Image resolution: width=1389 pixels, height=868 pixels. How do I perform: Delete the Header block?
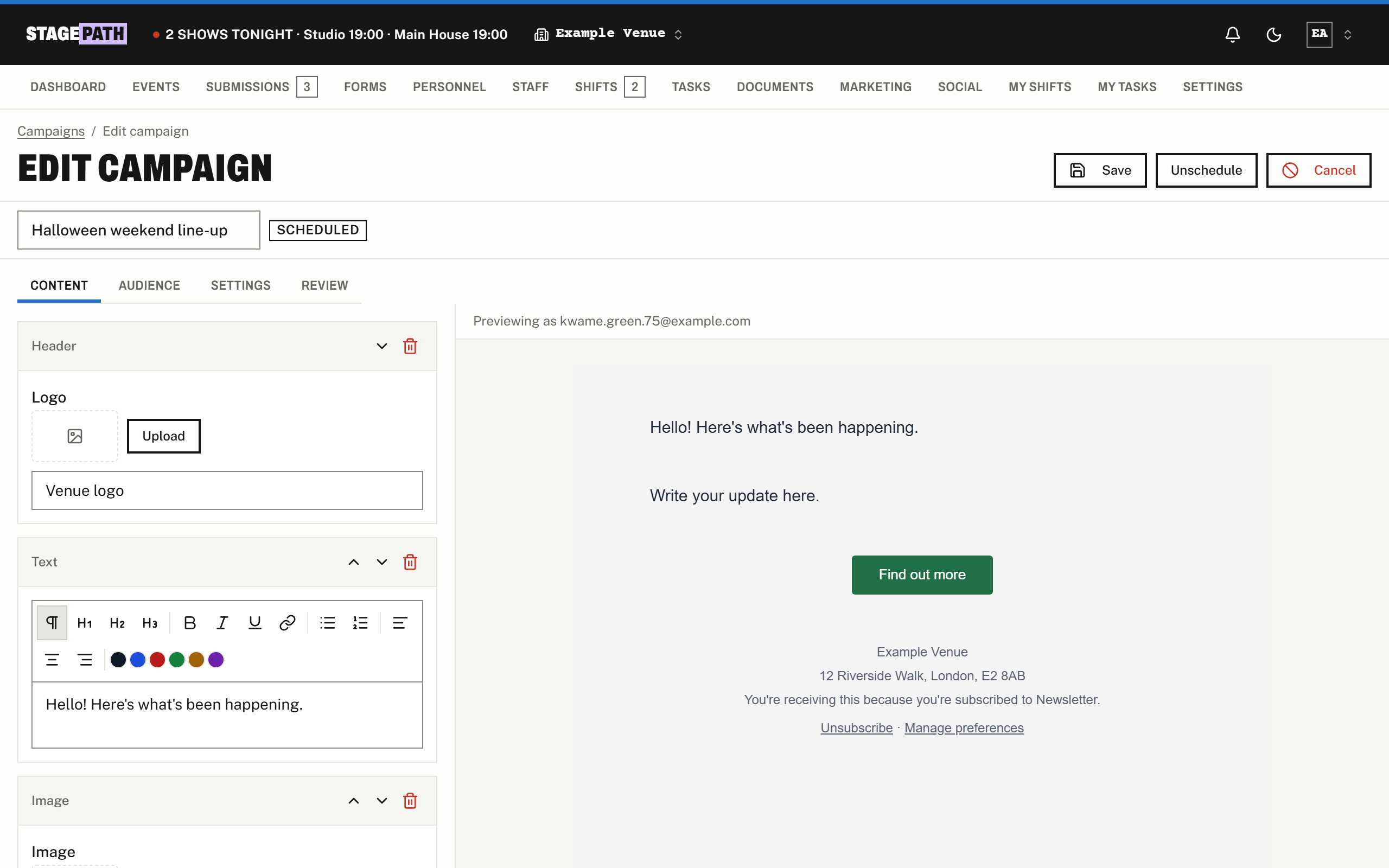(x=410, y=346)
